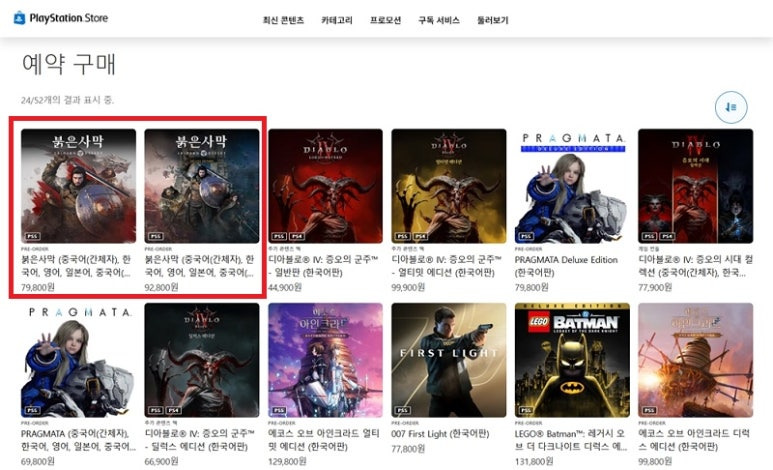Click PS4 badge on Diablo IV 일반판 cover

297,236
